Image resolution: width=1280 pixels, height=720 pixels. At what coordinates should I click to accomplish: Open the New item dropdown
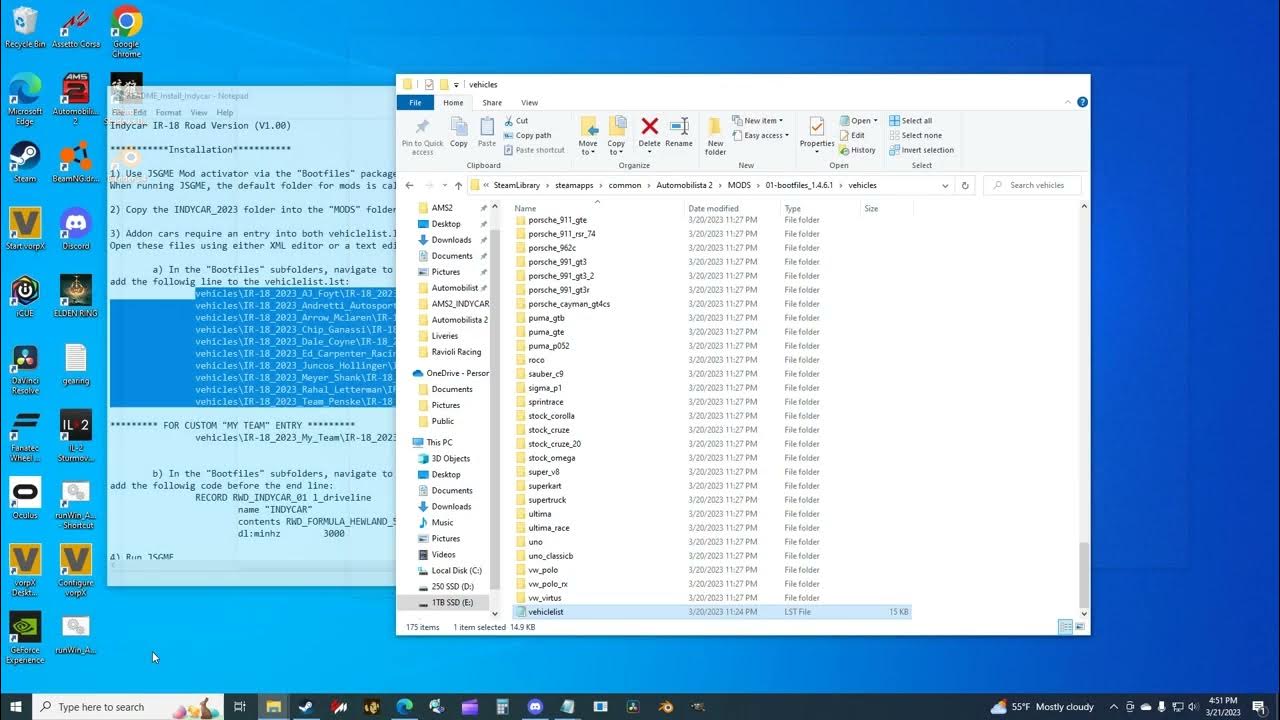click(758, 121)
